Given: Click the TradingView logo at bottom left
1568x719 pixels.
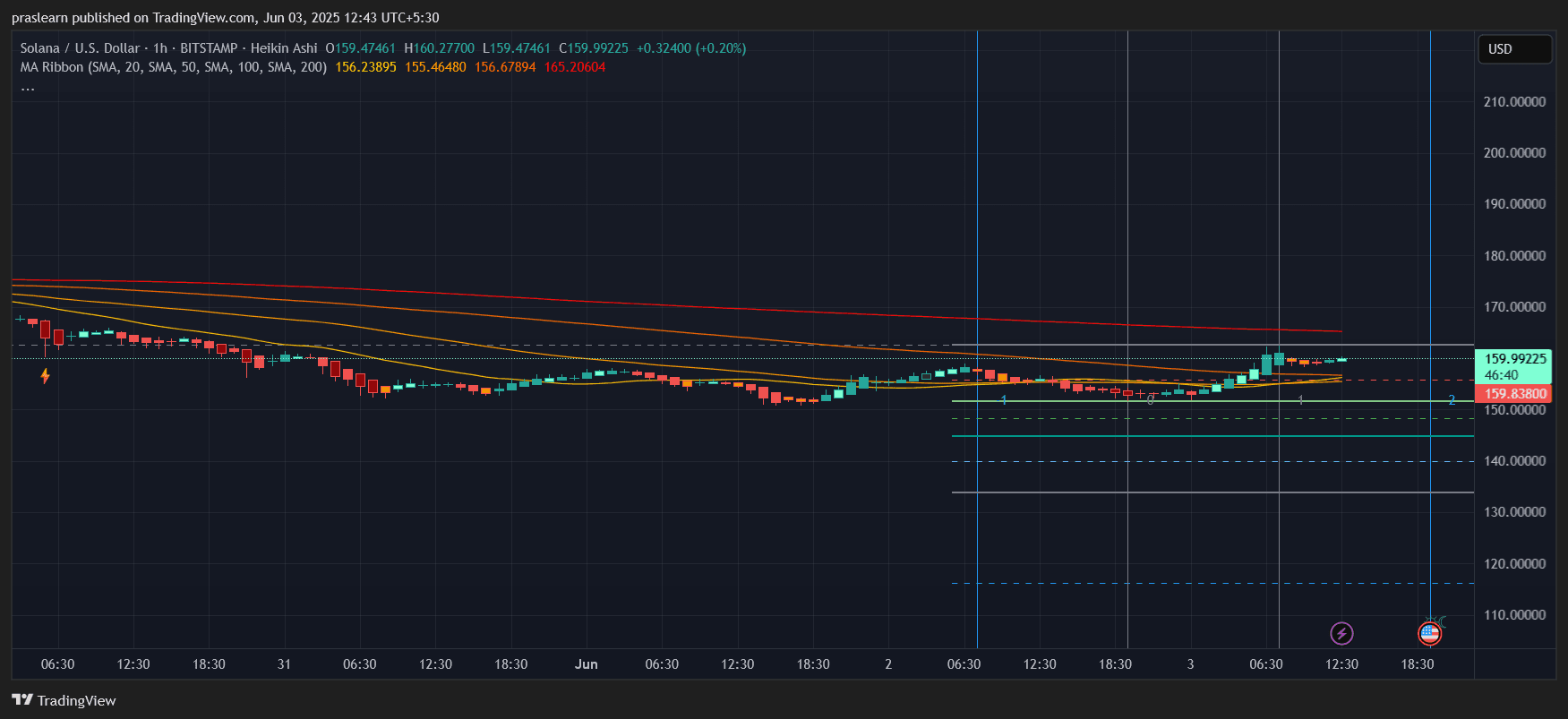Looking at the screenshot, I should point(64,700).
